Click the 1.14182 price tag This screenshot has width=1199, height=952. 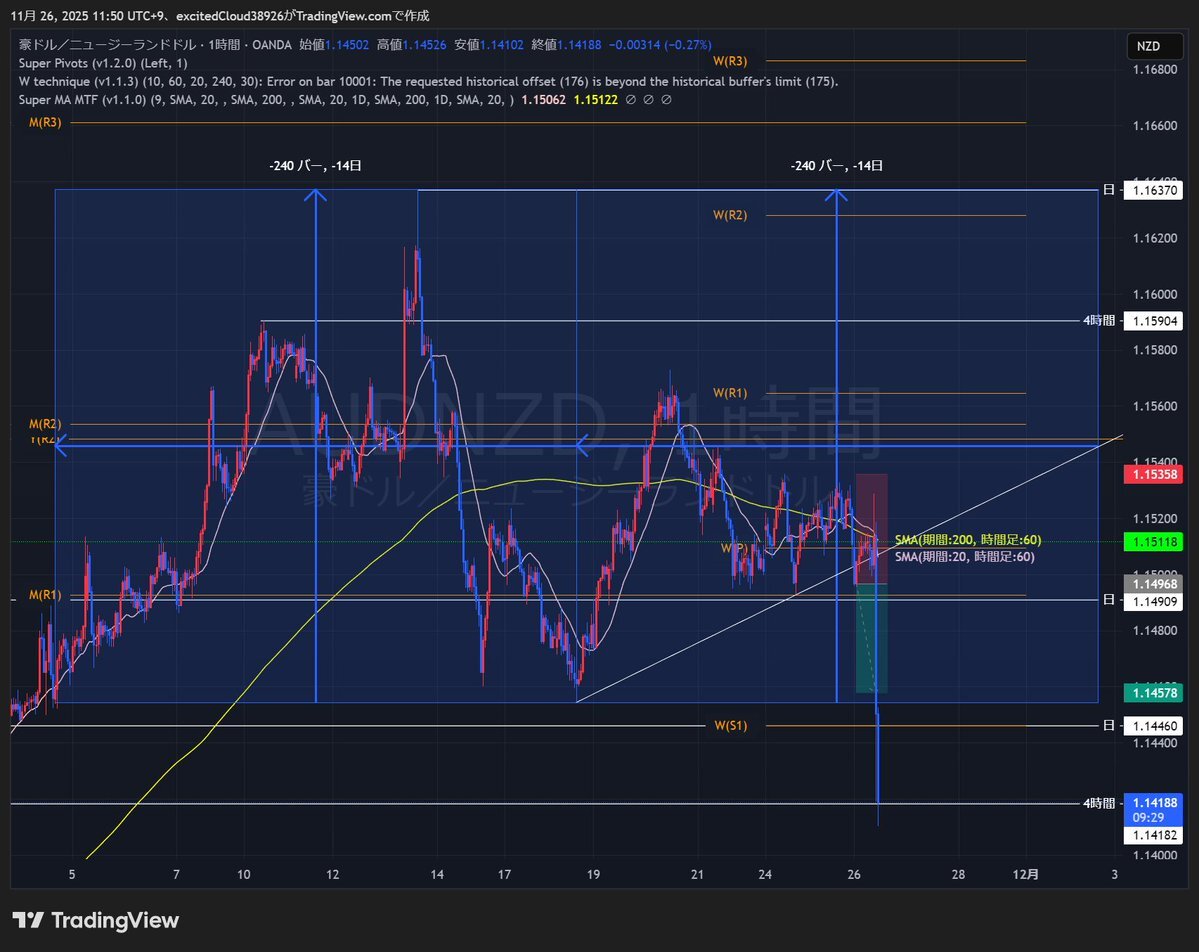click(1153, 836)
